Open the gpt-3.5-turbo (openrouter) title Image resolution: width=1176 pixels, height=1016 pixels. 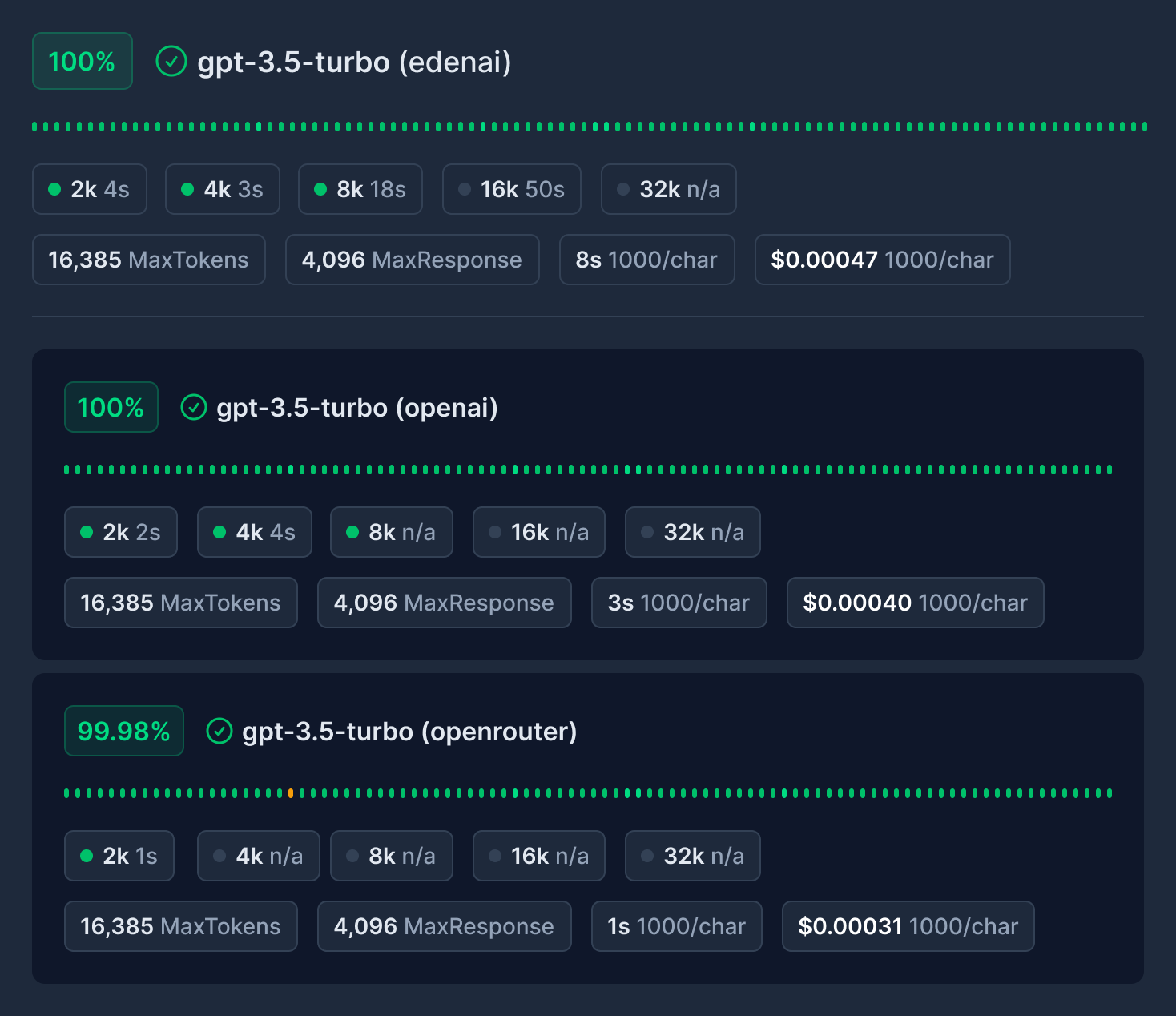[x=409, y=732]
